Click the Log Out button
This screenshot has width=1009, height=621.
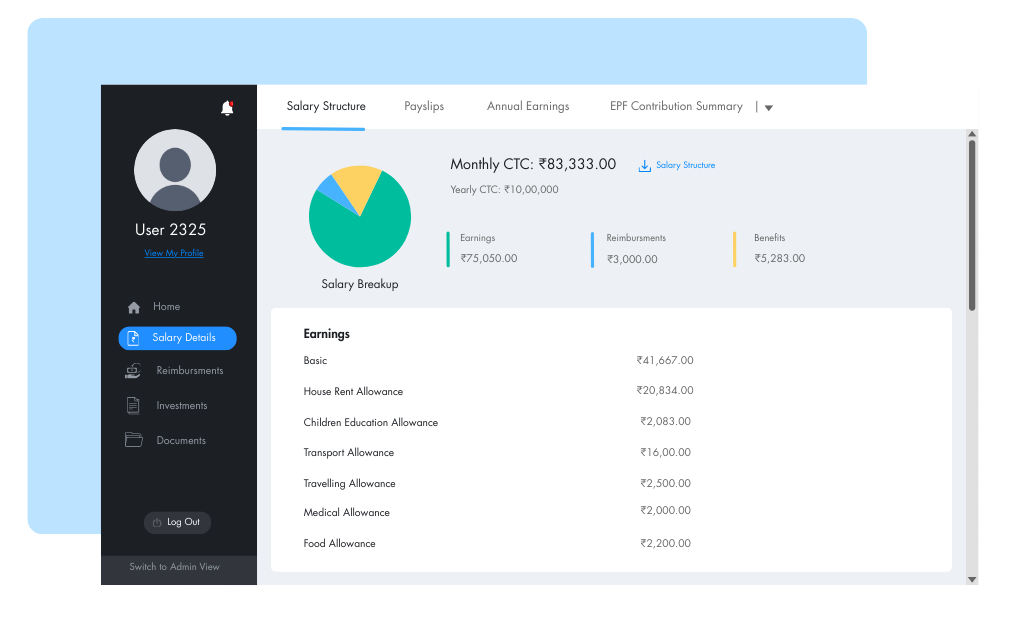click(177, 522)
